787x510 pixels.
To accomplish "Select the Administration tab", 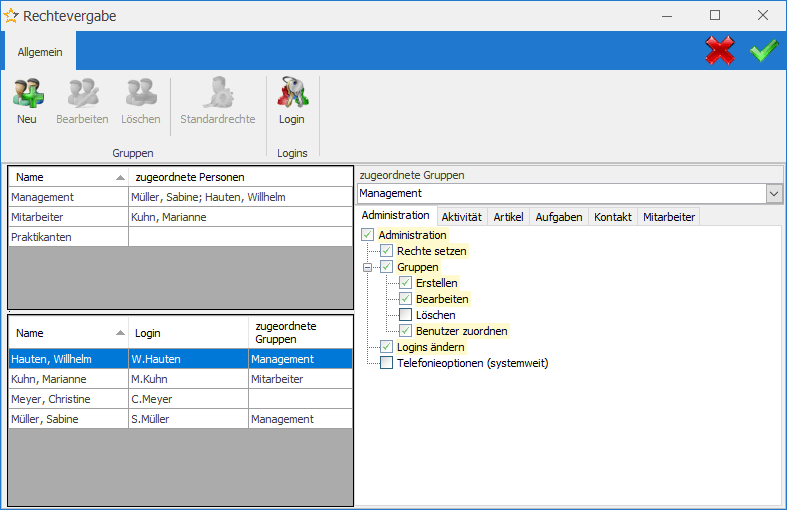I will point(396,215).
